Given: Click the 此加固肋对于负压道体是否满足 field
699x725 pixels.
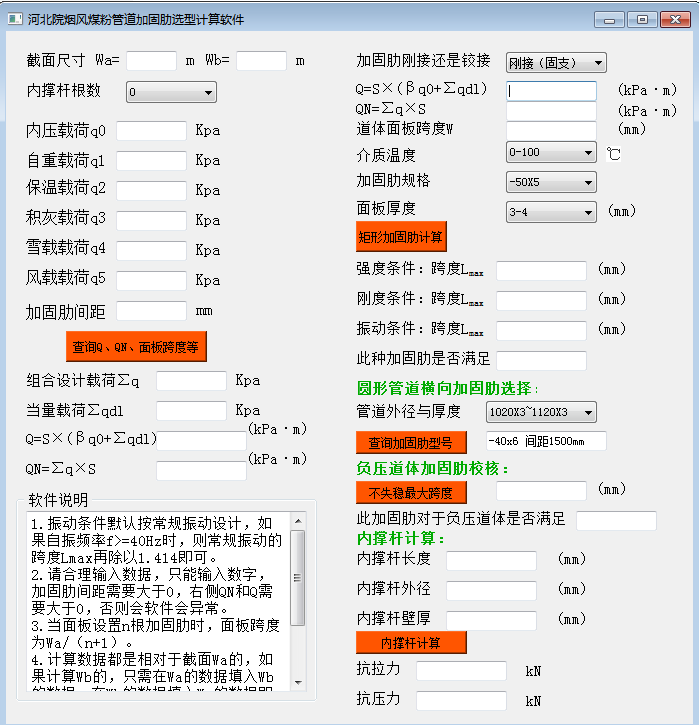Looking at the screenshot, I should [616, 521].
